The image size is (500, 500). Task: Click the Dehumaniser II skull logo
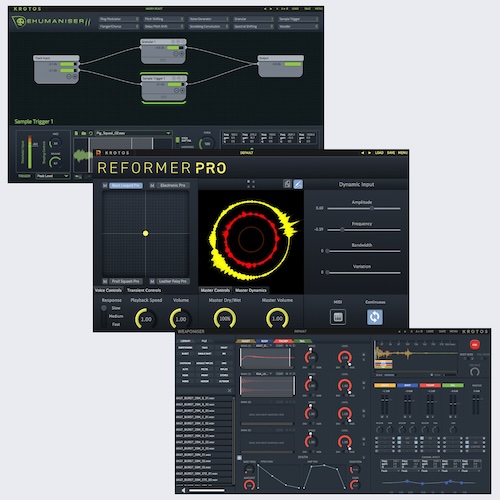tap(19, 22)
